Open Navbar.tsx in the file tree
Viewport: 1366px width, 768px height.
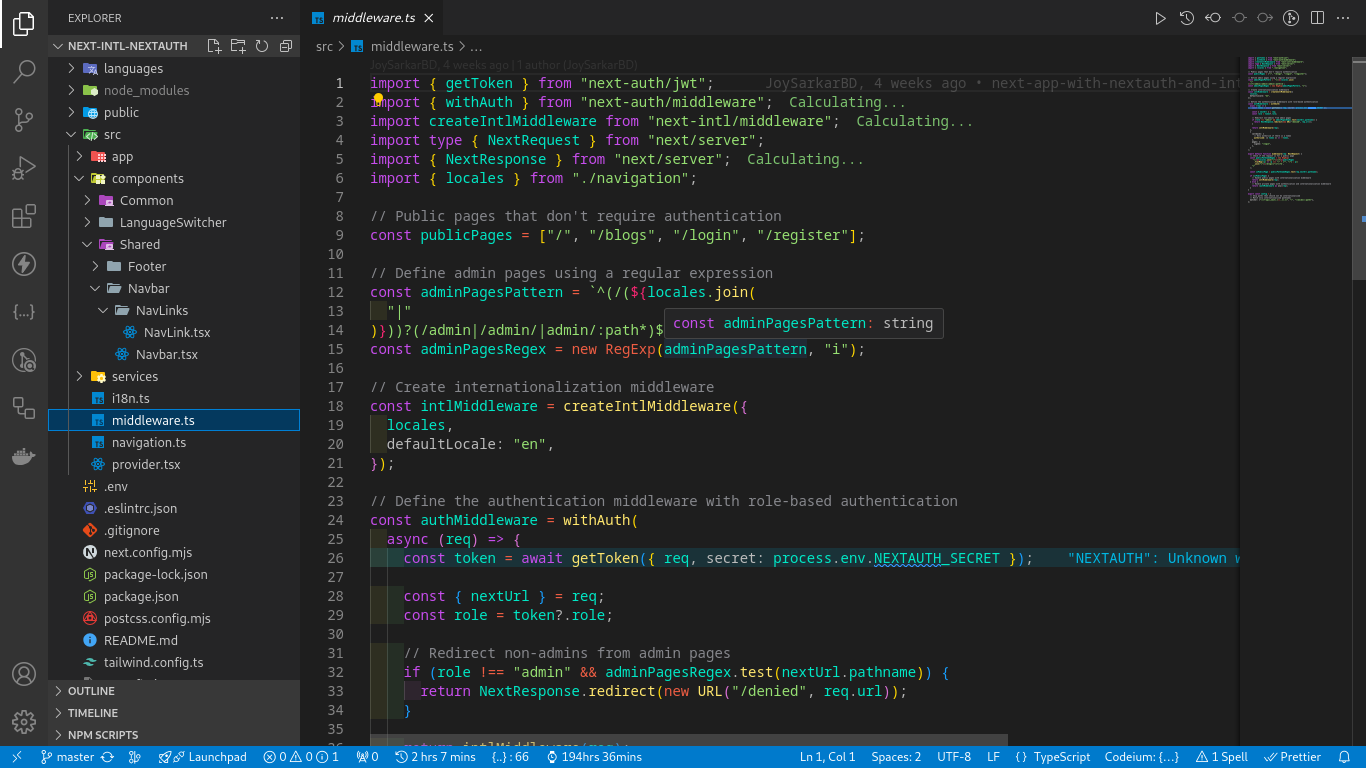(174, 354)
